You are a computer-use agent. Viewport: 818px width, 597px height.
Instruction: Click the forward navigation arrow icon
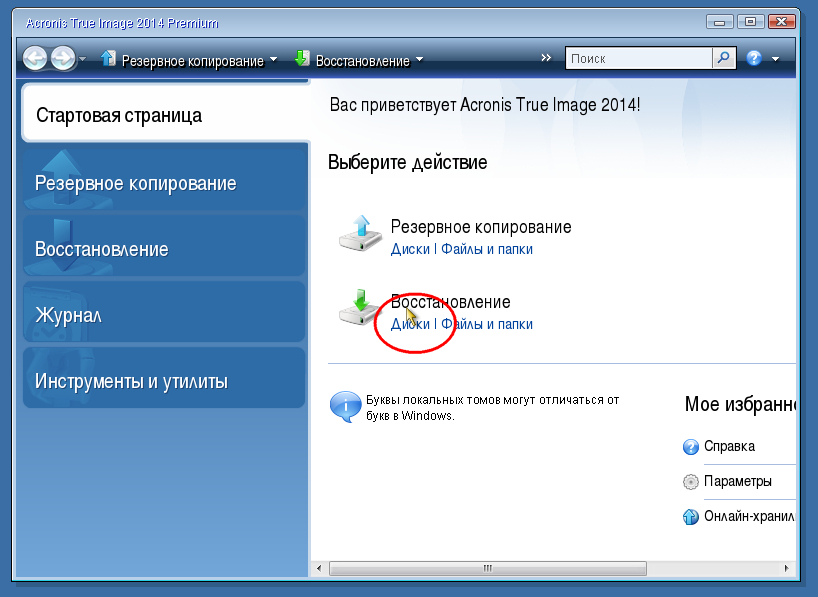pyautogui.click(x=62, y=59)
